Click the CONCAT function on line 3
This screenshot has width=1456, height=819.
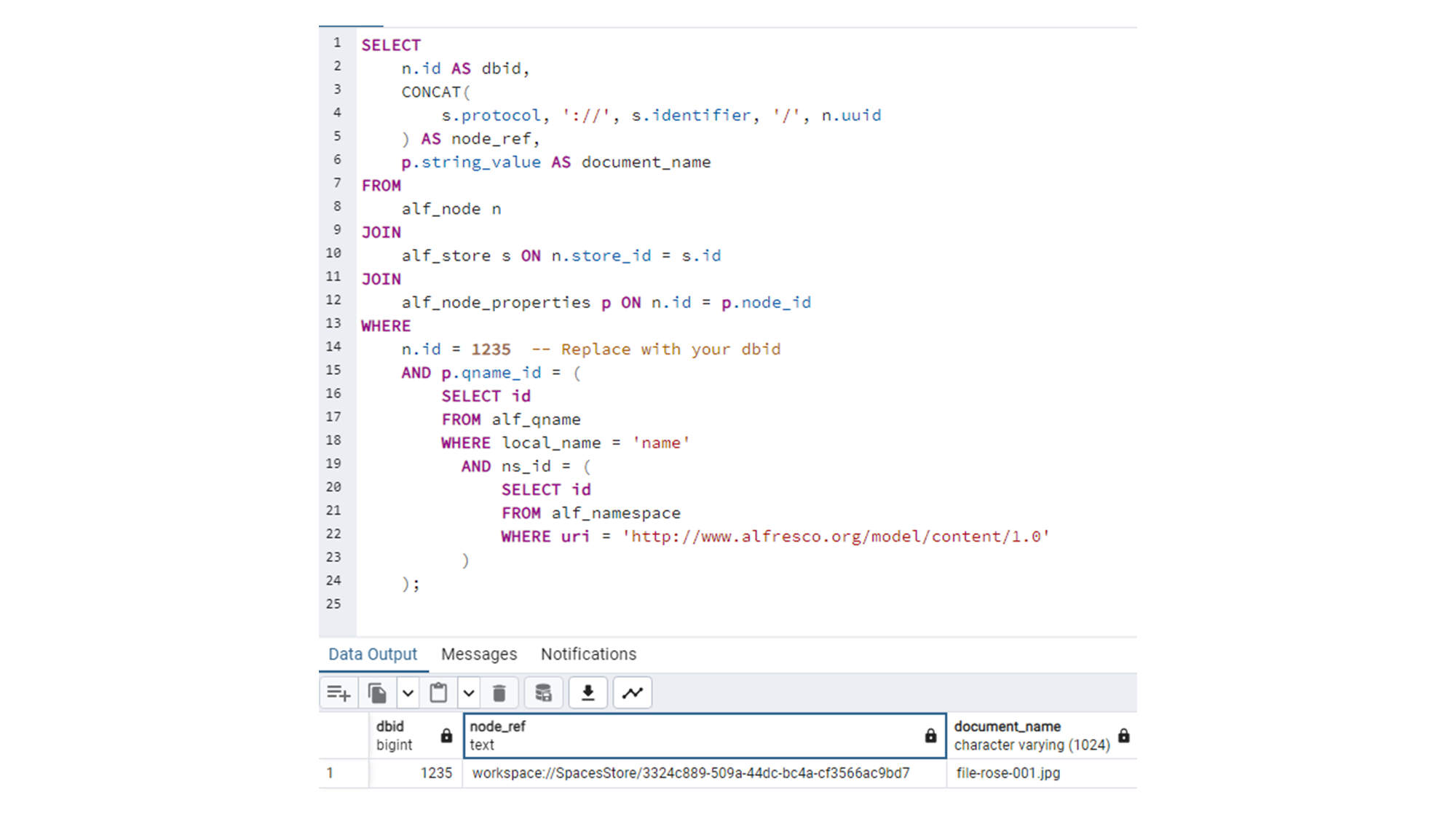click(431, 92)
